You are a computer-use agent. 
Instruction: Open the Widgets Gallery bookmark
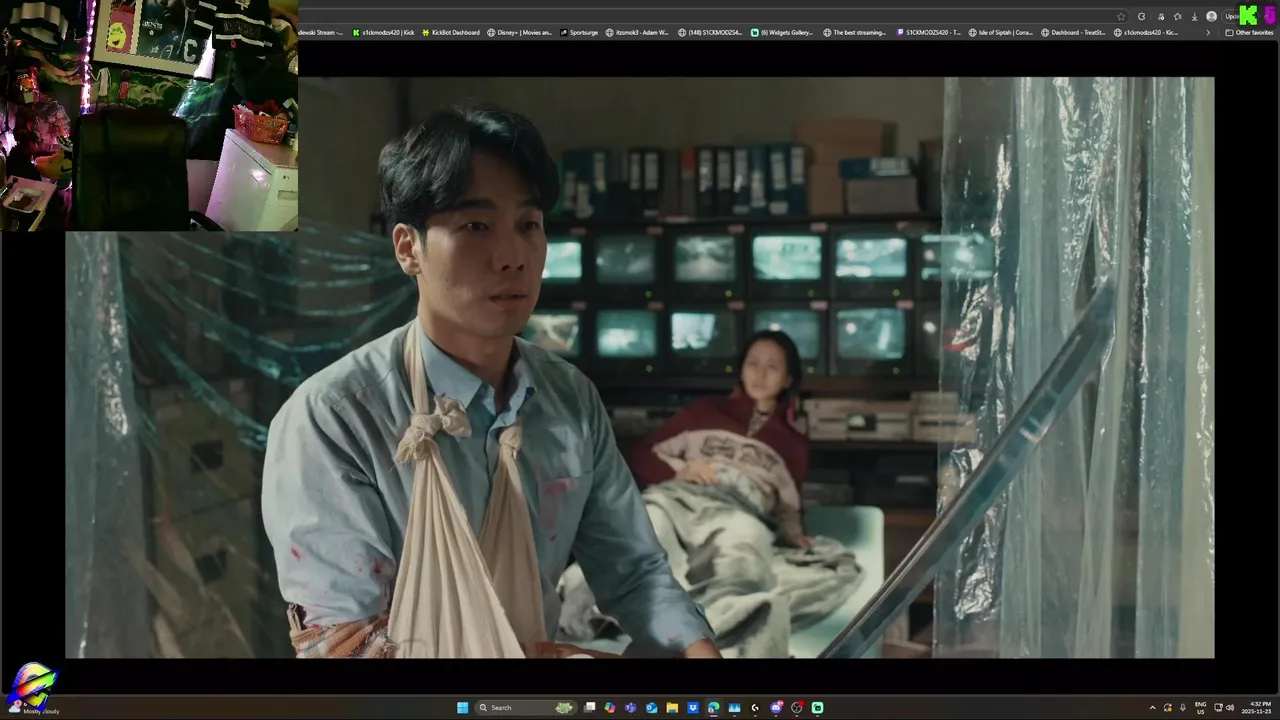(x=783, y=32)
